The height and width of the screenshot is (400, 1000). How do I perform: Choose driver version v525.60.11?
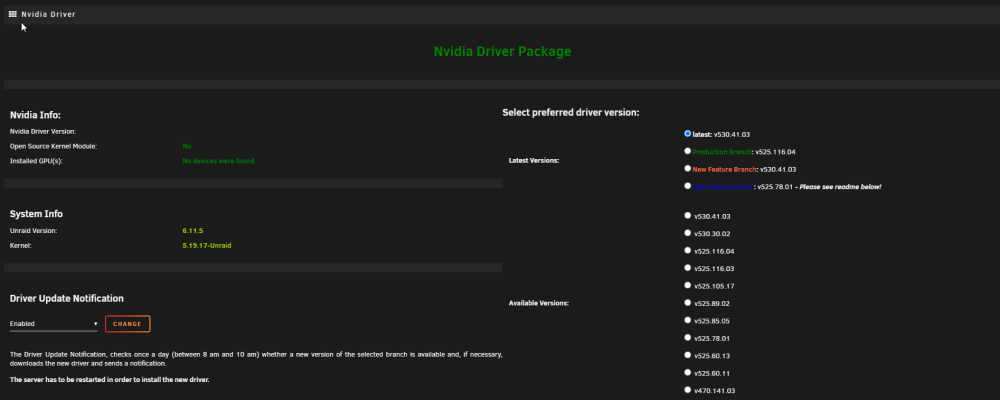(688, 372)
